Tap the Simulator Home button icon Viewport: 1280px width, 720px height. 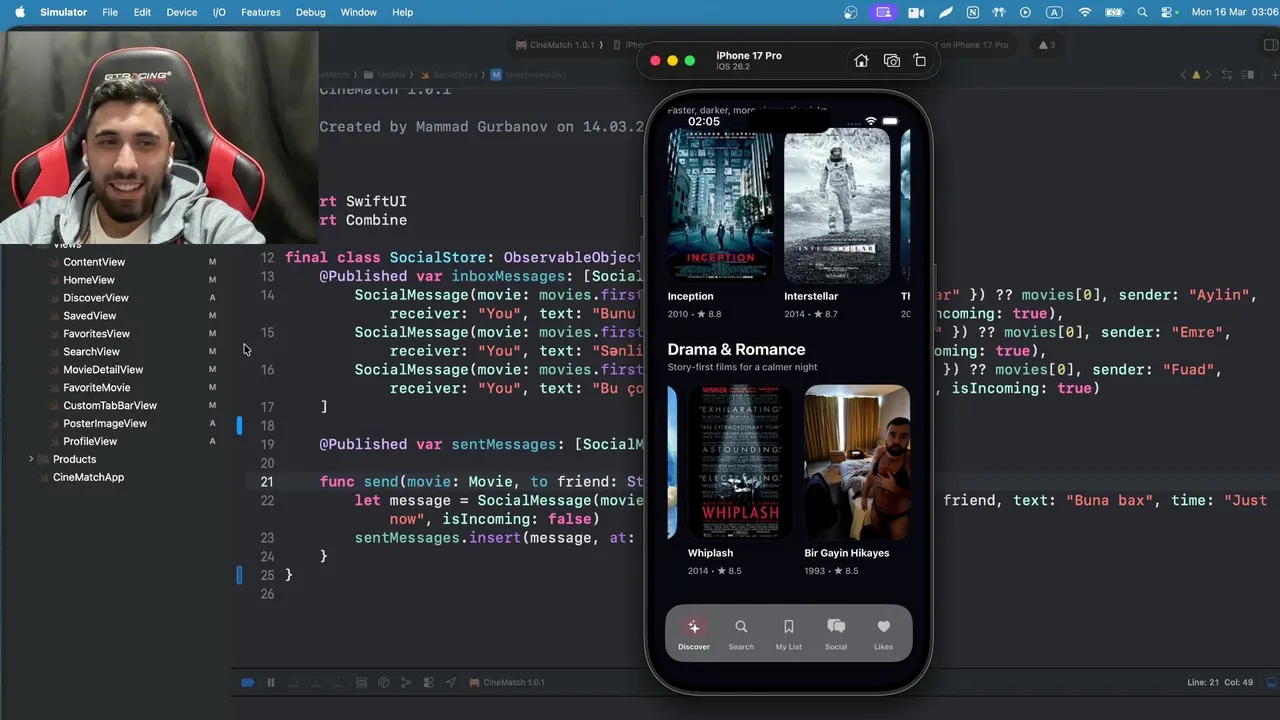point(861,61)
